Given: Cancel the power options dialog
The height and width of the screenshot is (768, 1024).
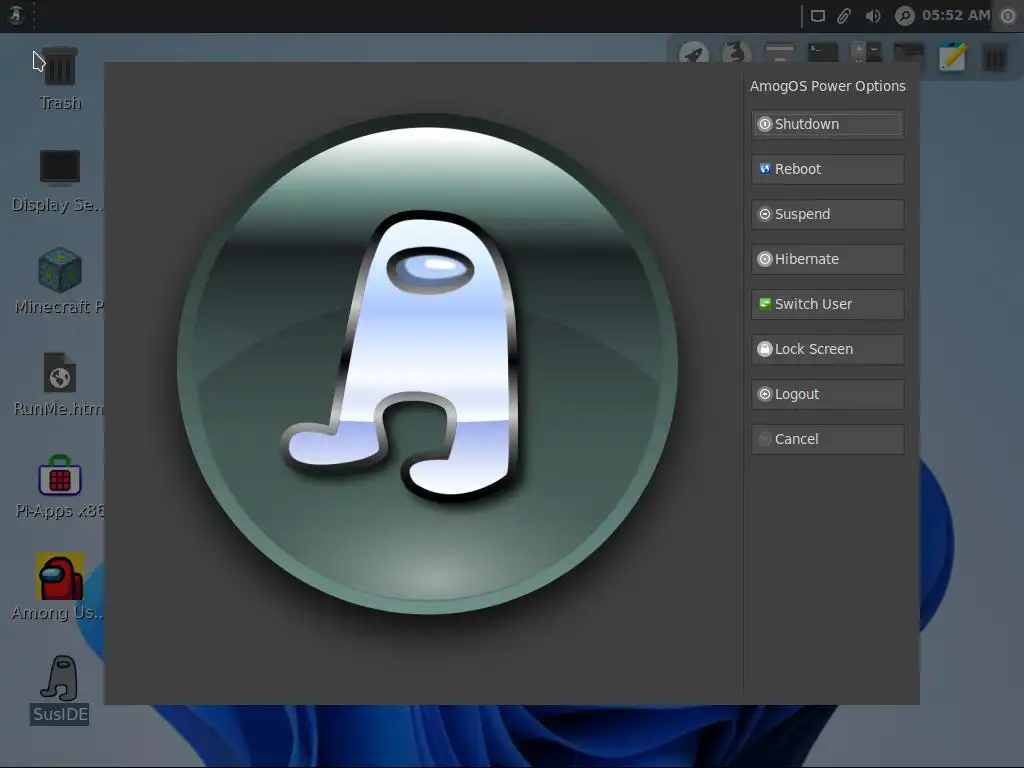Looking at the screenshot, I should coord(827,440).
